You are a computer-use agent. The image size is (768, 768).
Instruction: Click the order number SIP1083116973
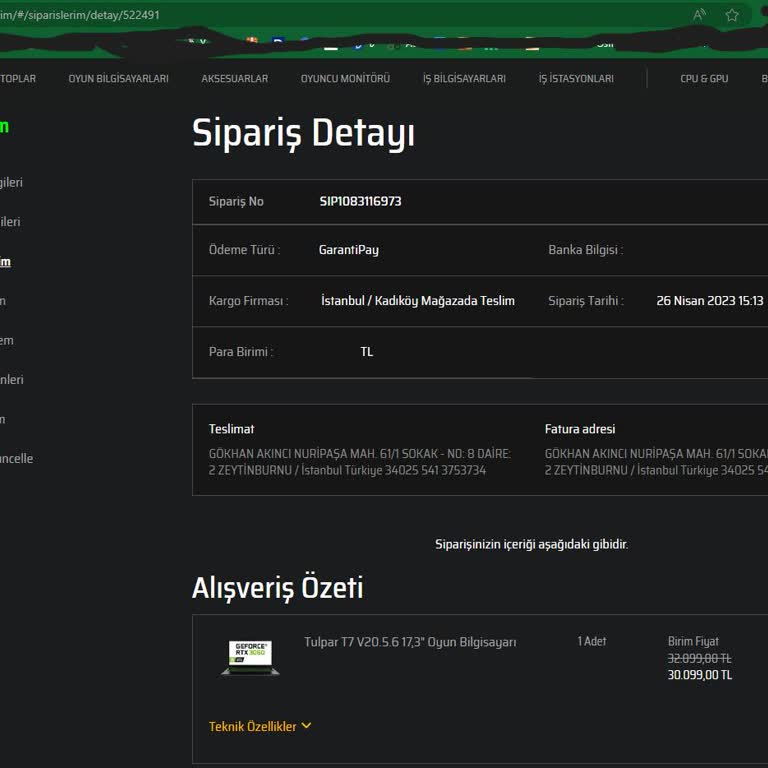360,201
